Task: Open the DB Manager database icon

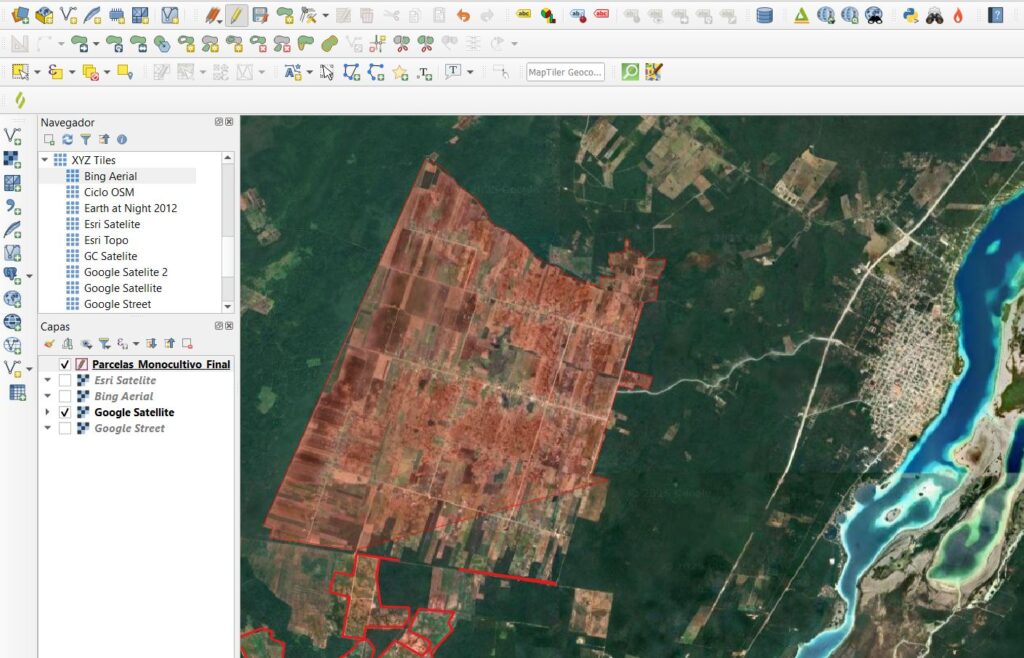Action: pyautogui.click(x=764, y=15)
